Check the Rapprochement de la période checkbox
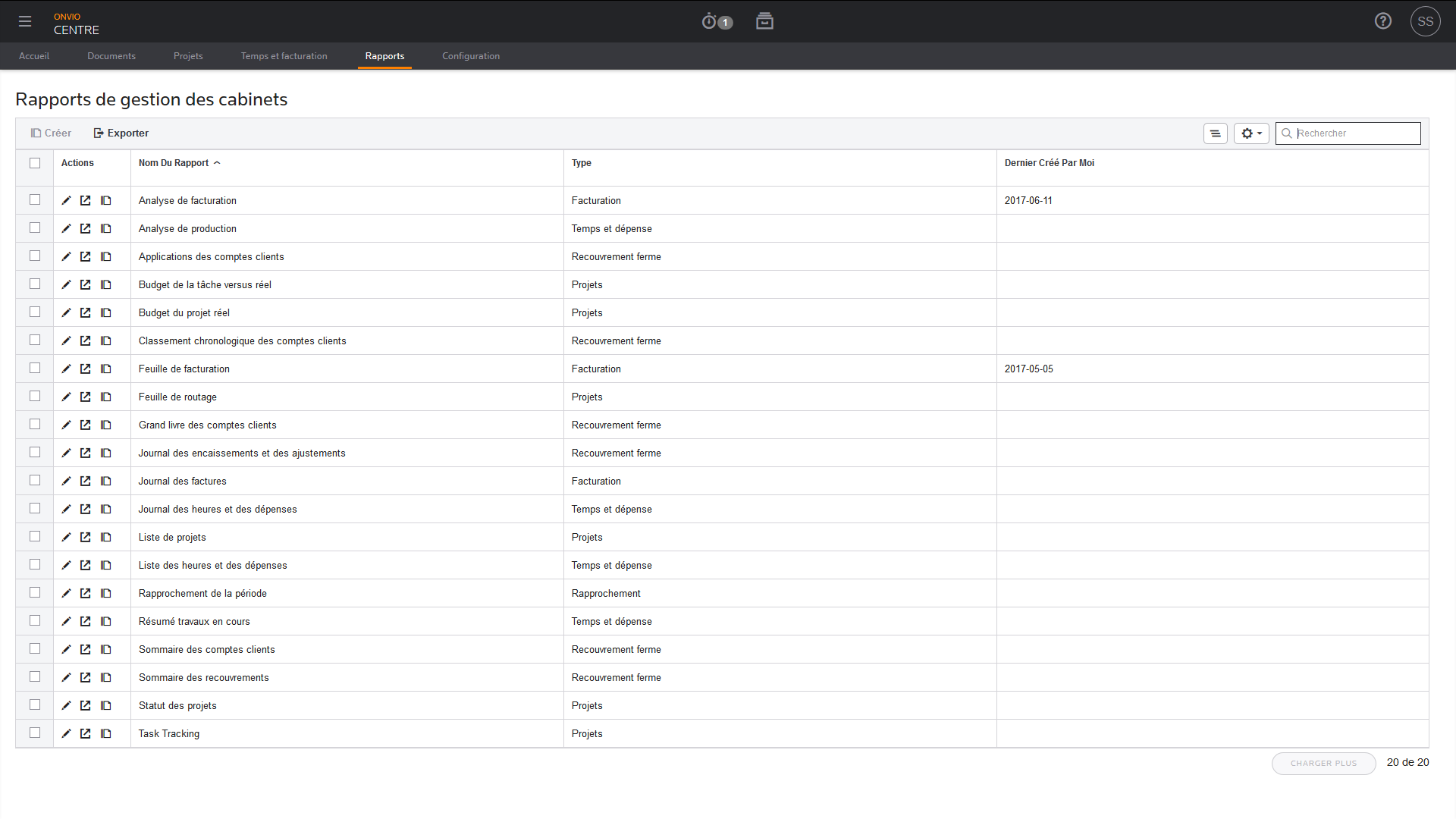The width and height of the screenshot is (1456, 819). [35, 592]
